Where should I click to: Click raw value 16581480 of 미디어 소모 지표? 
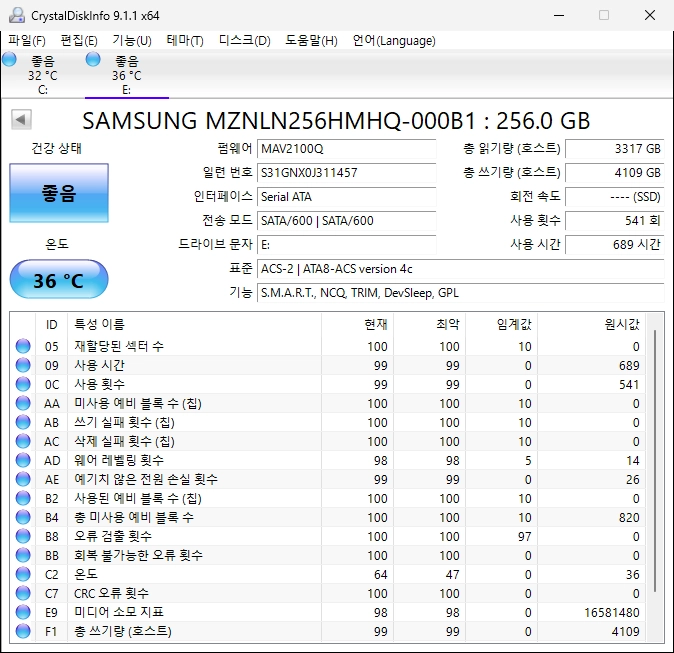pos(612,612)
